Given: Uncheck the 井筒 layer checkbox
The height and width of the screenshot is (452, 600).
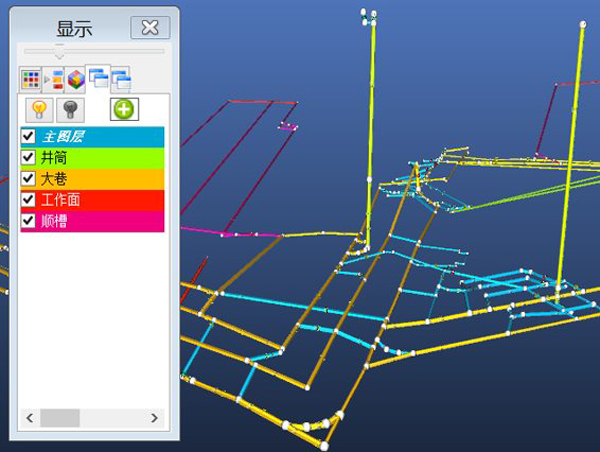Looking at the screenshot, I should click(x=28, y=157).
